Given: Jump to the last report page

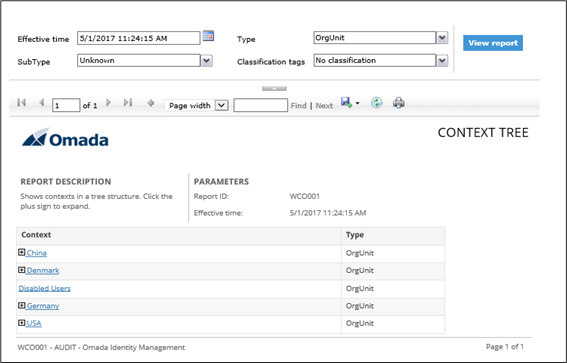Looking at the screenshot, I should coord(128,103).
